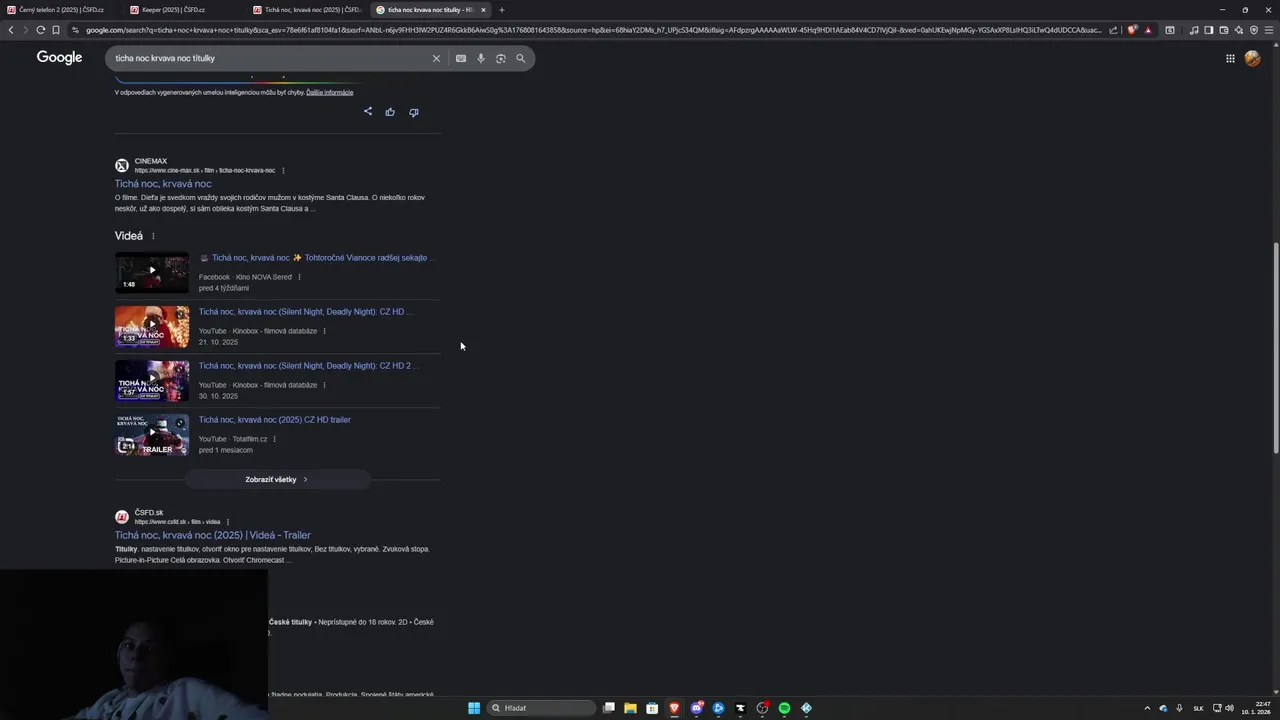The width and height of the screenshot is (1280, 720).
Task: Close the Google search results tab
Action: tap(484, 10)
